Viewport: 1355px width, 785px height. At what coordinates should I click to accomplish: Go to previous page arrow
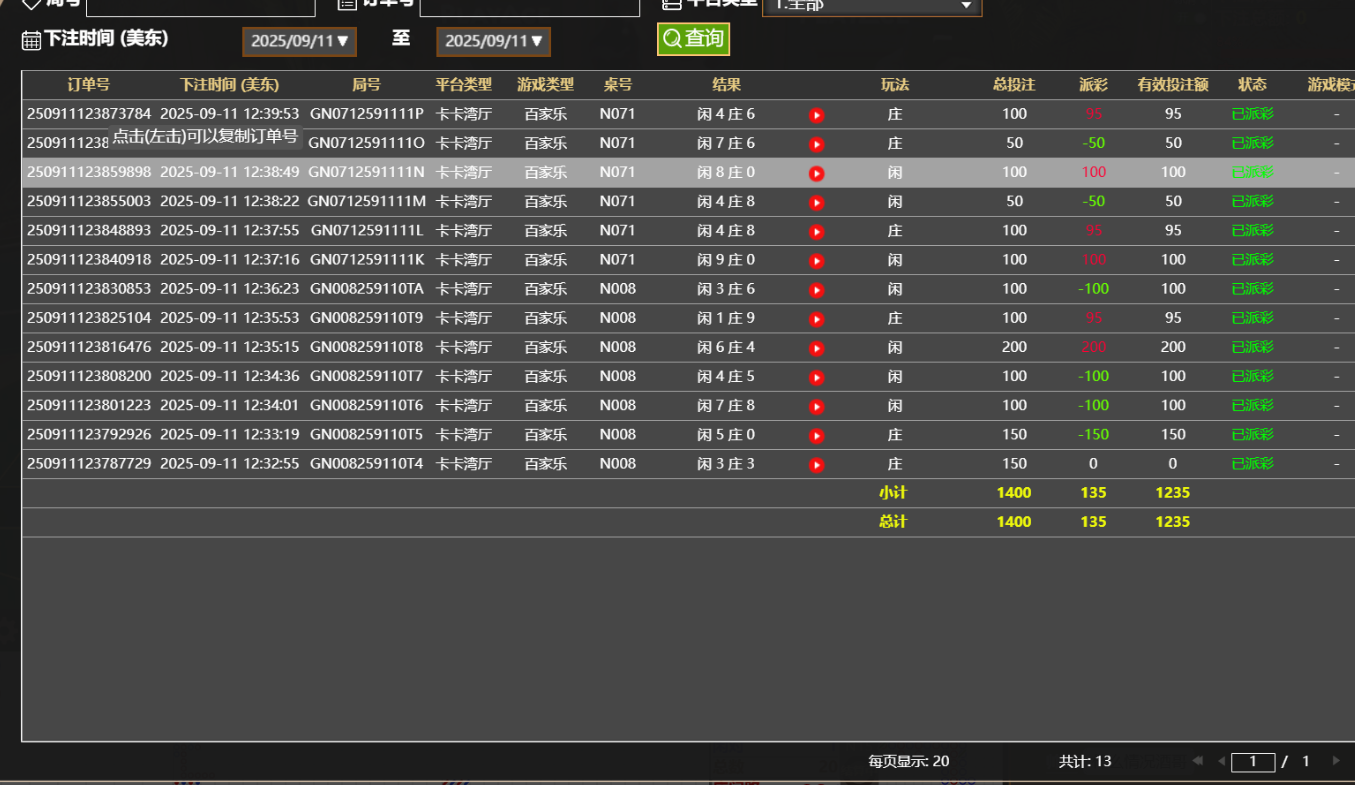coord(1220,761)
